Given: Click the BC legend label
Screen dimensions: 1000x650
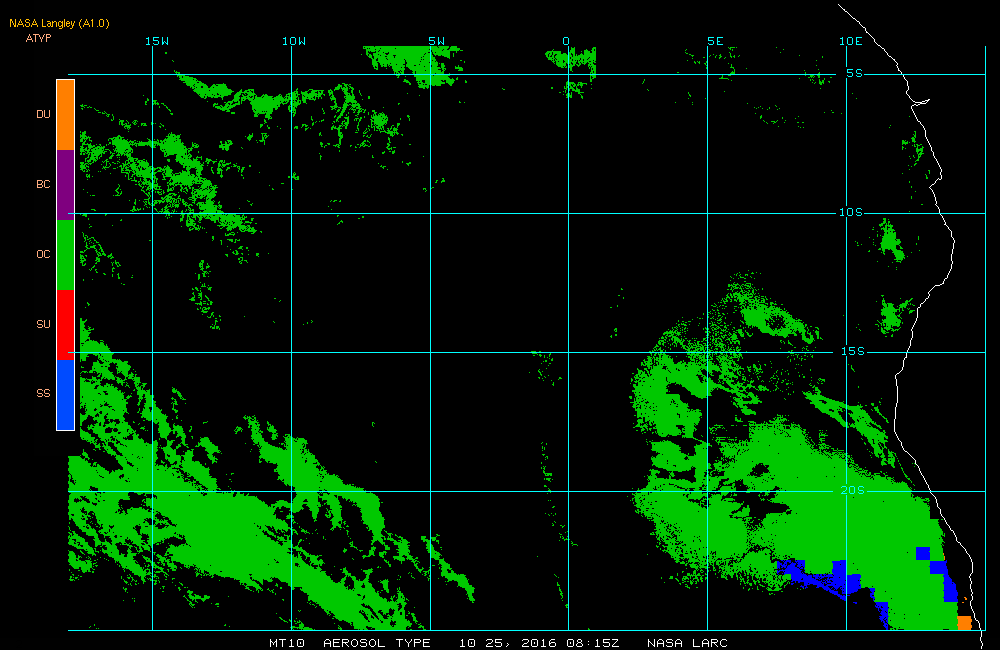Looking at the screenshot, I should pyautogui.click(x=43, y=184).
